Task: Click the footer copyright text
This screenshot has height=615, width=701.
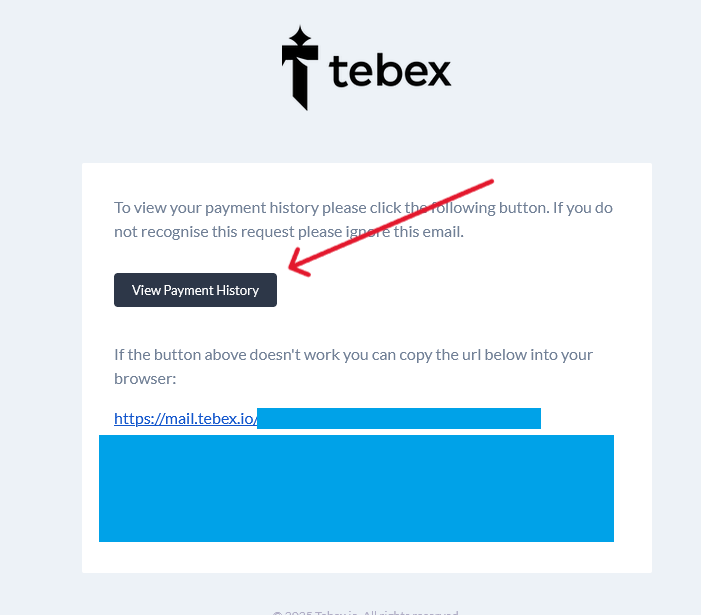Action: [365, 611]
